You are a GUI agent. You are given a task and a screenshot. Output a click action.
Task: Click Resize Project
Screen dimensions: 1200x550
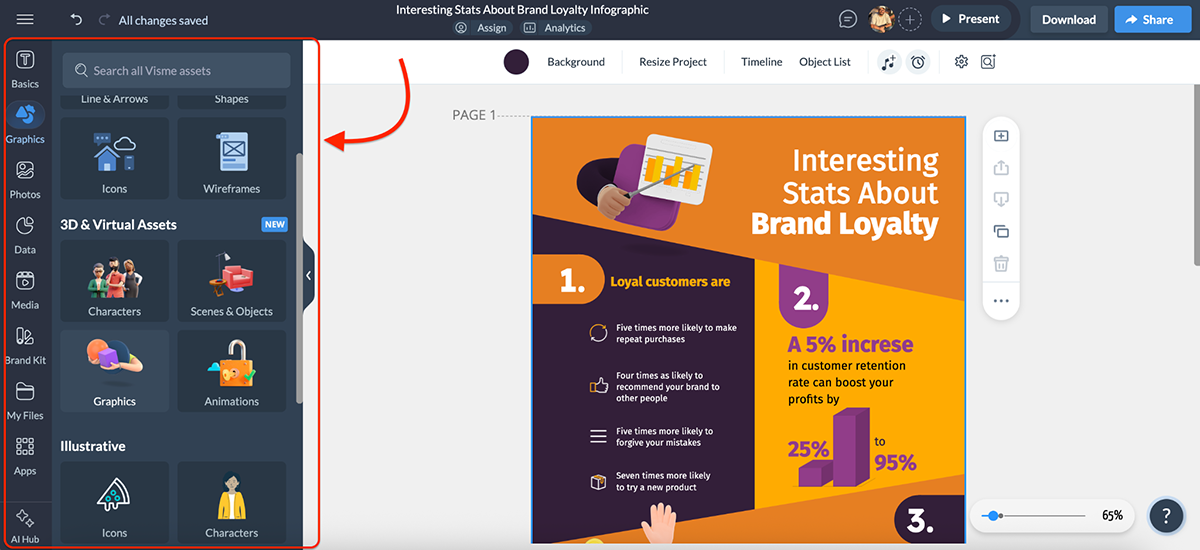pyautogui.click(x=673, y=62)
